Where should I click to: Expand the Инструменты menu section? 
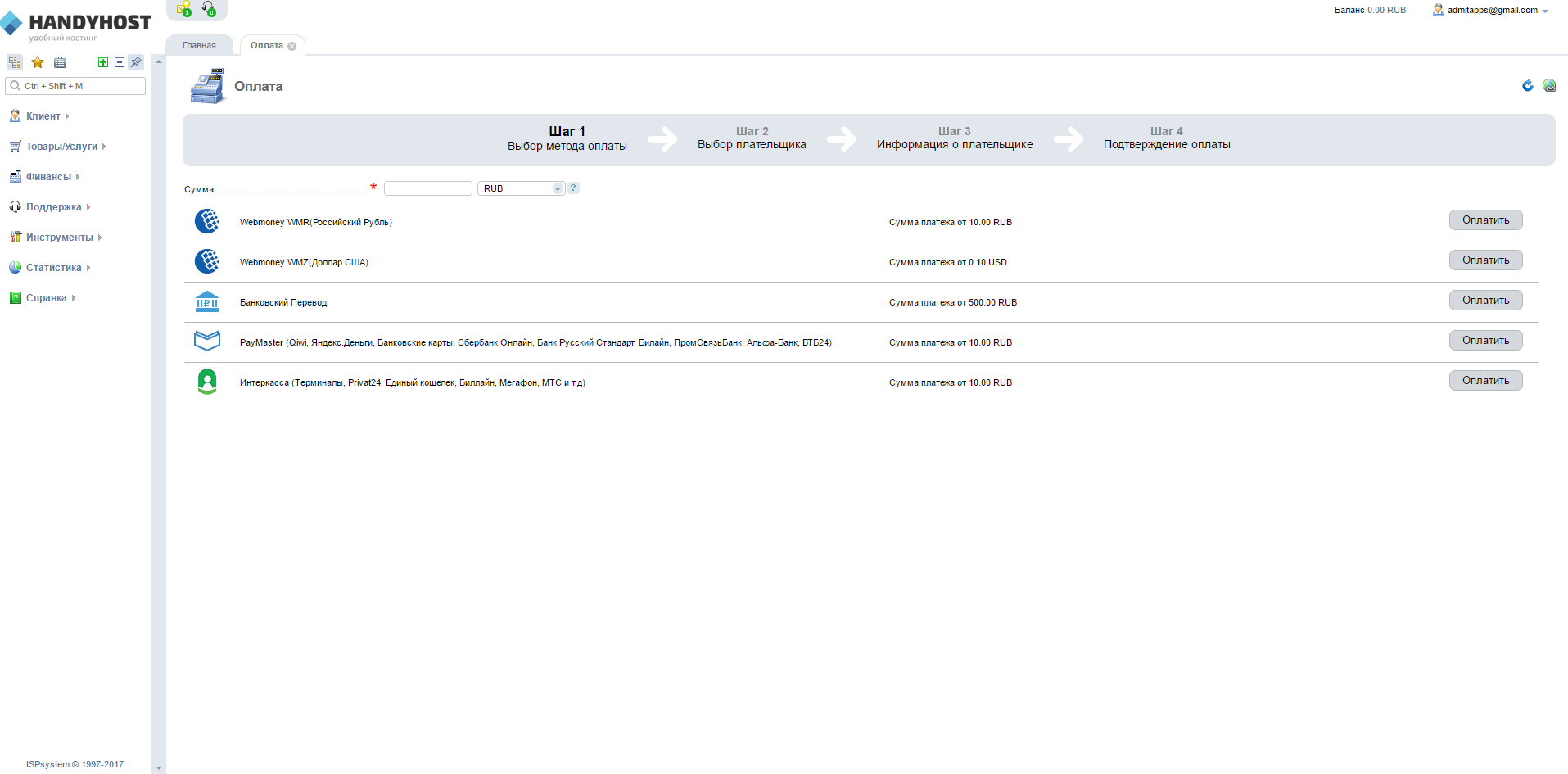click(x=100, y=238)
